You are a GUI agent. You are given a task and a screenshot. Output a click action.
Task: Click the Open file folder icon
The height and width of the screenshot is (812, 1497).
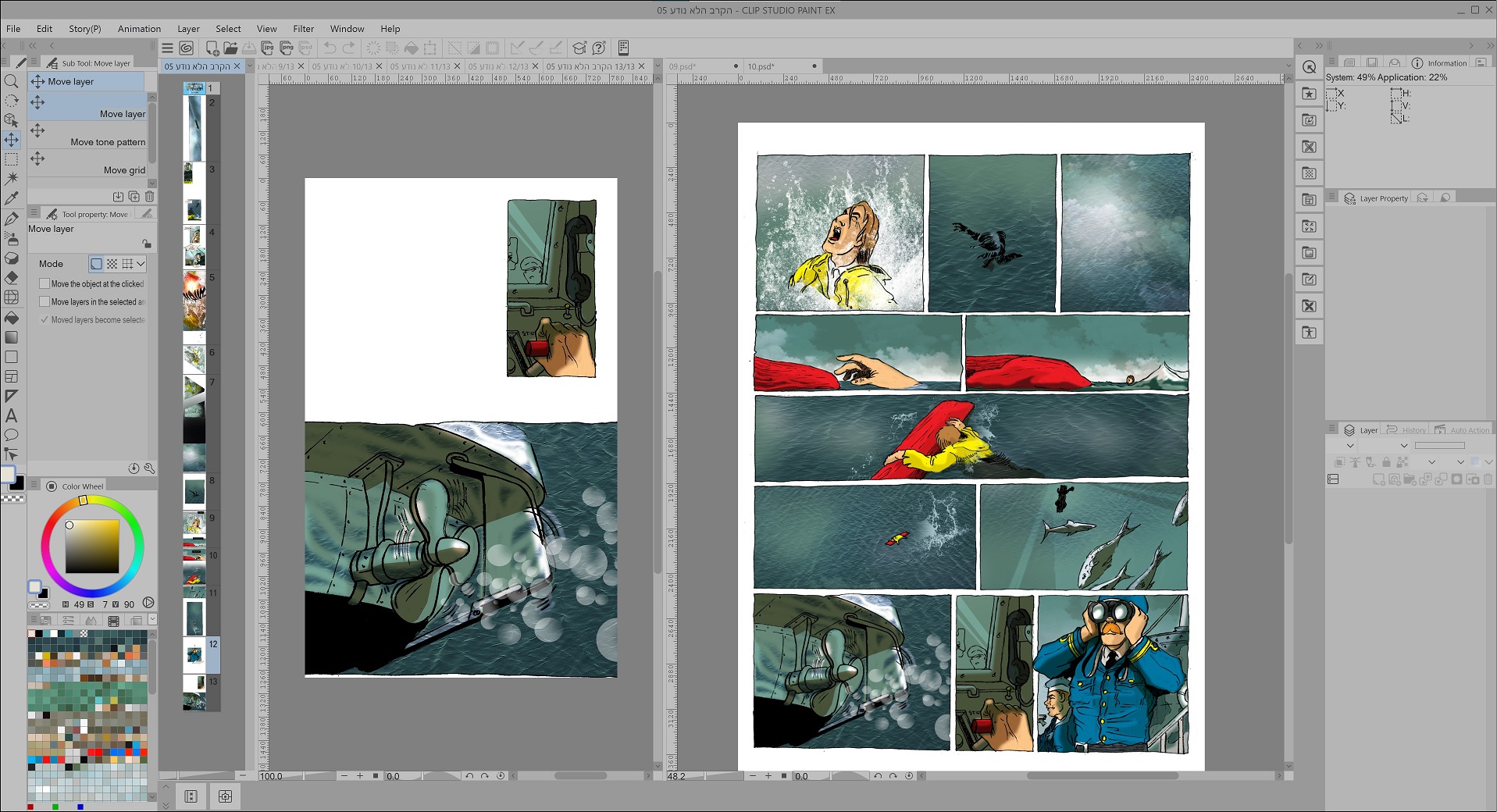(x=230, y=48)
